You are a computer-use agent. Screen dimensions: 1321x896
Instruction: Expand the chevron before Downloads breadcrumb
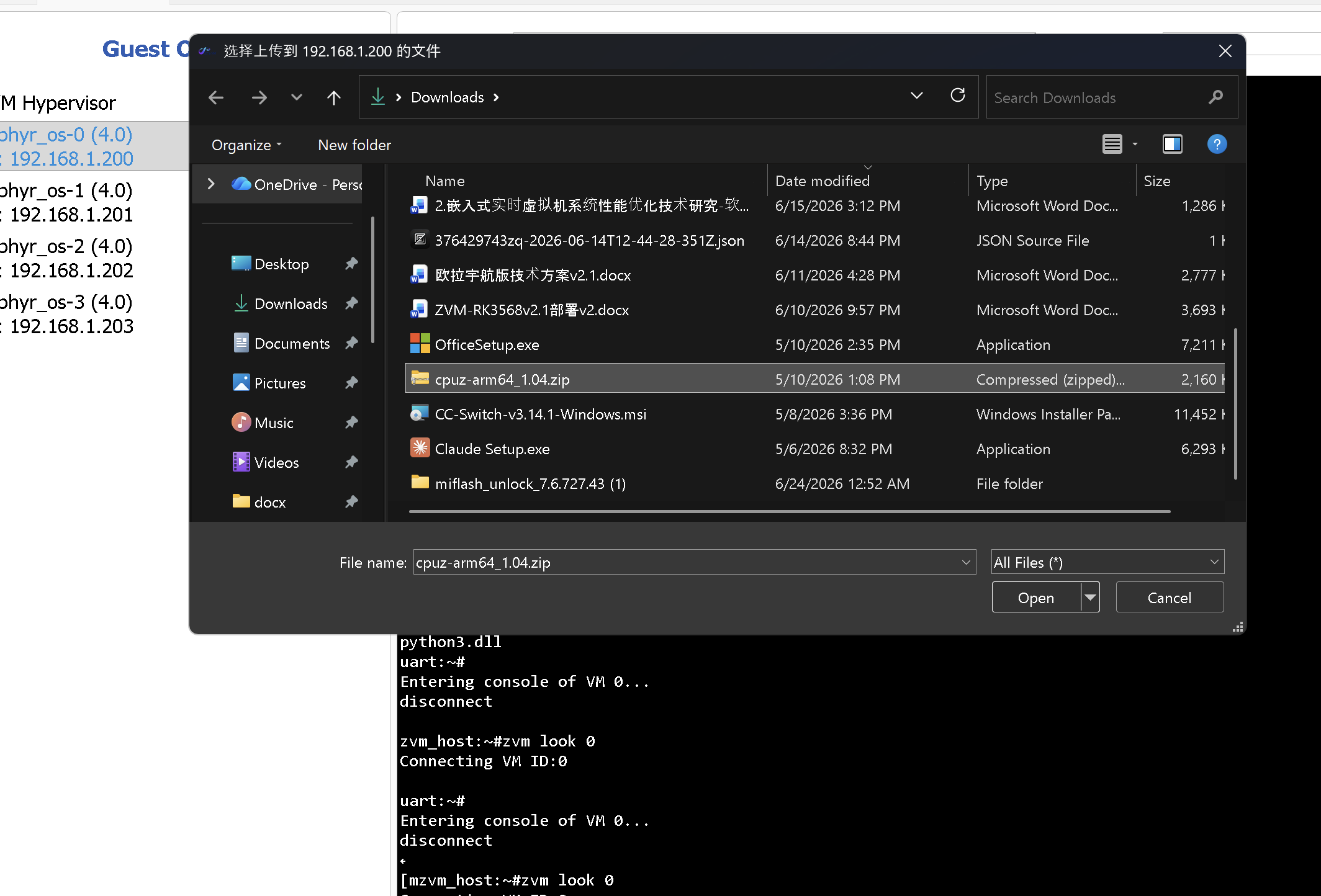tap(399, 97)
